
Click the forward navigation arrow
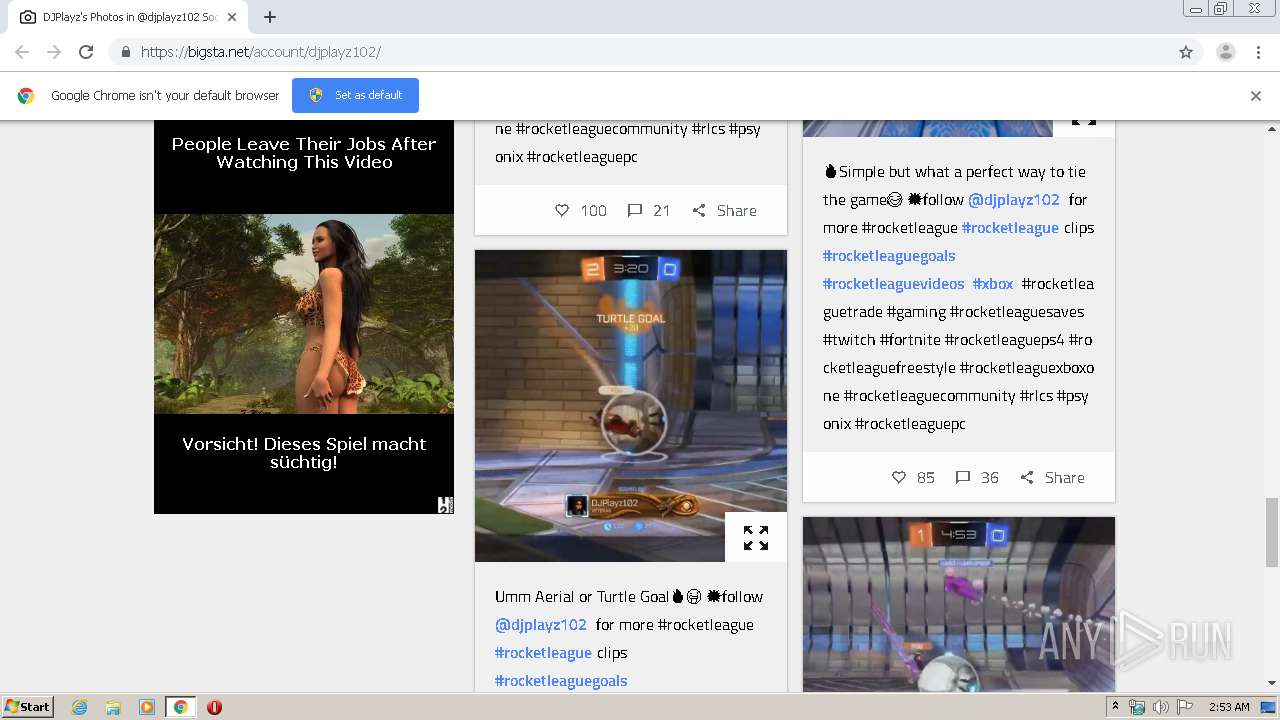[x=54, y=52]
